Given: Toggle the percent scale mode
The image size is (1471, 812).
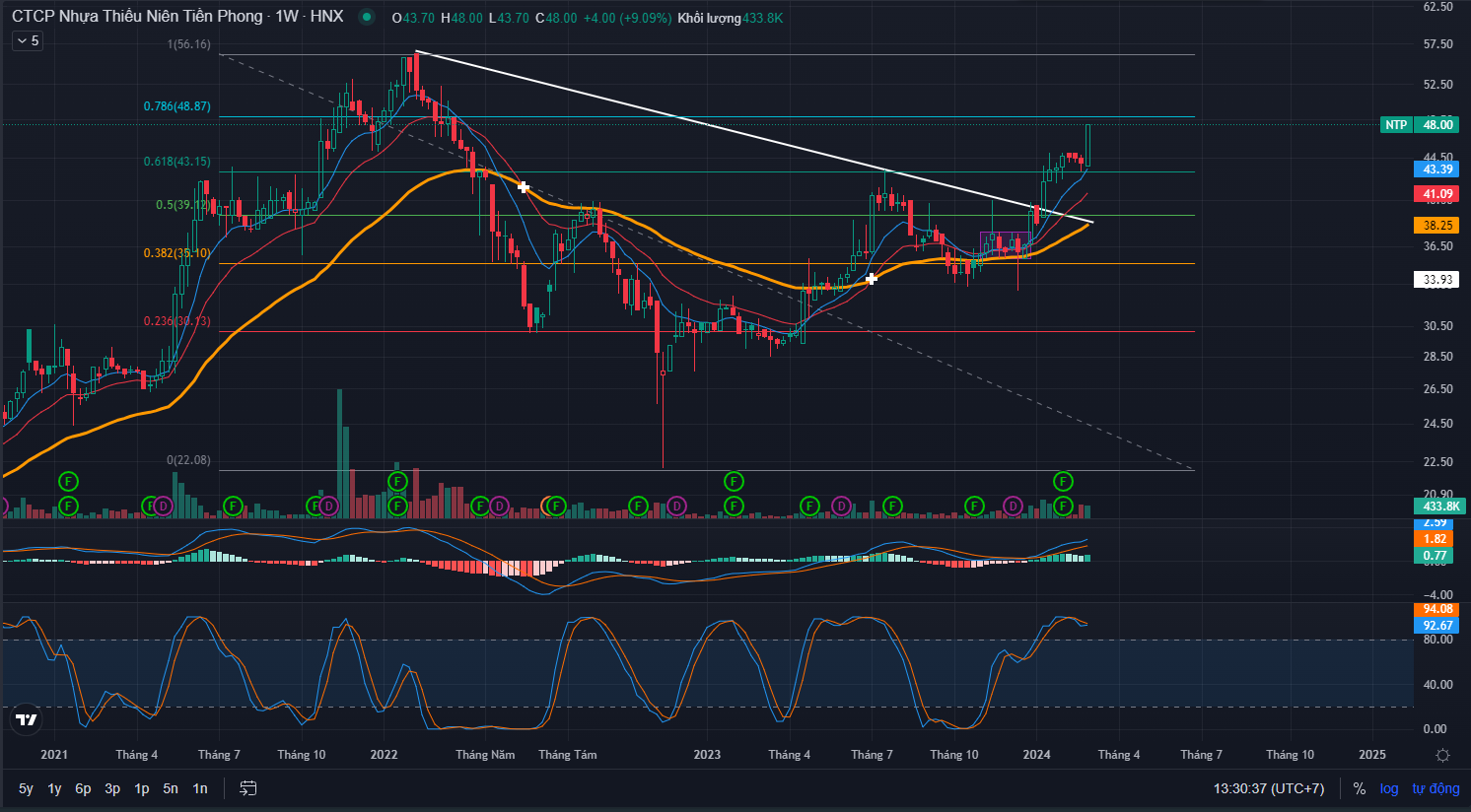Looking at the screenshot, I should (1360, 788).
